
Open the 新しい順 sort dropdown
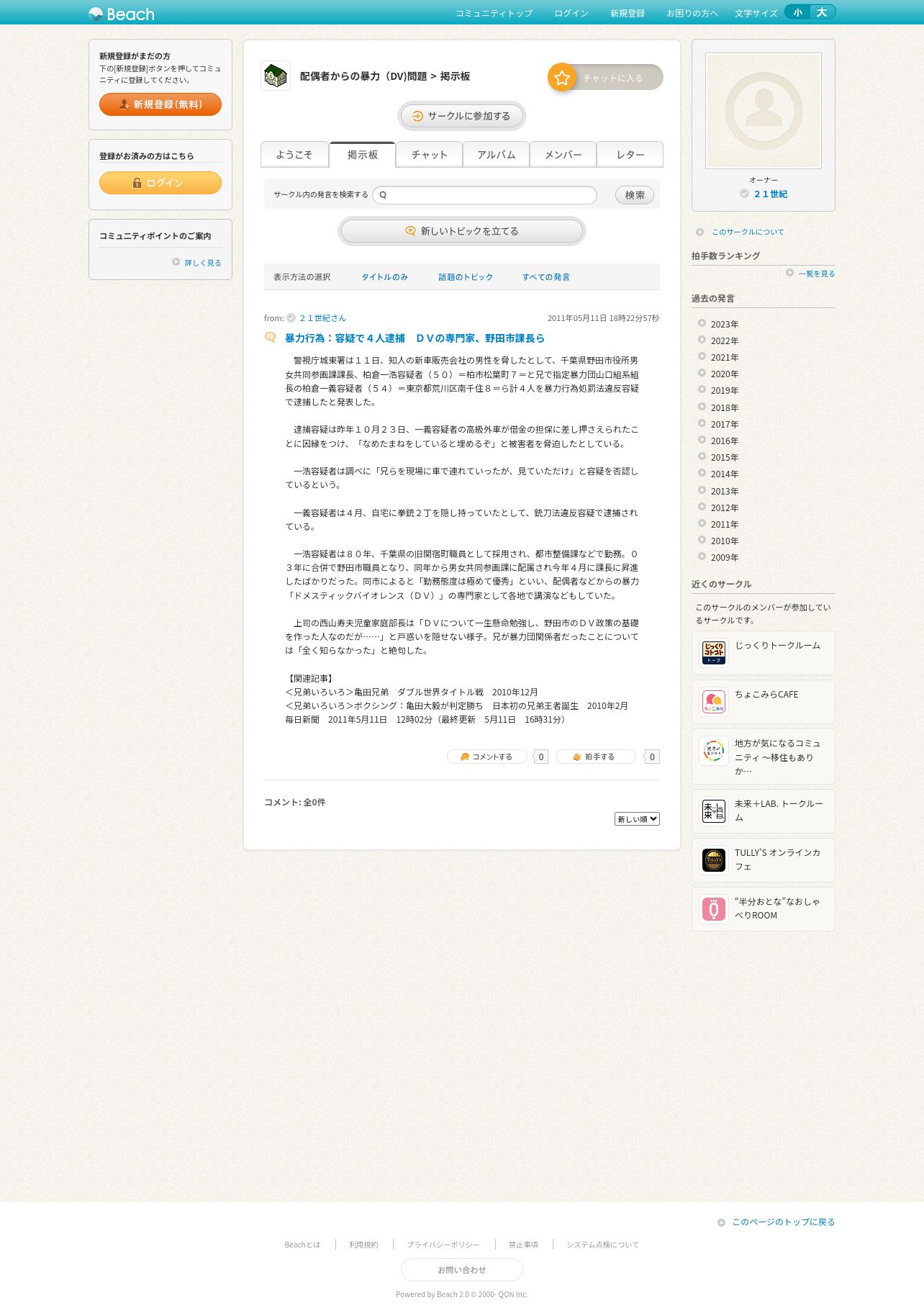coord(637,819)
